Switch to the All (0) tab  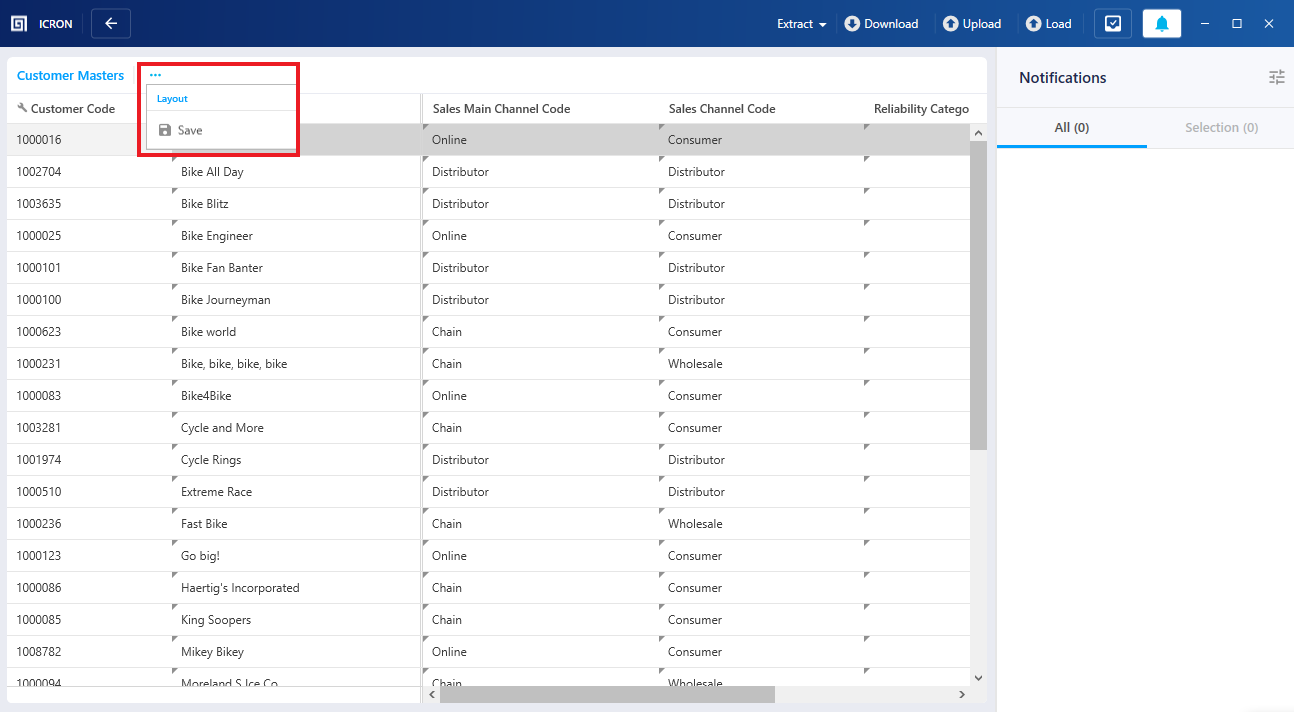click(1072, 127)
